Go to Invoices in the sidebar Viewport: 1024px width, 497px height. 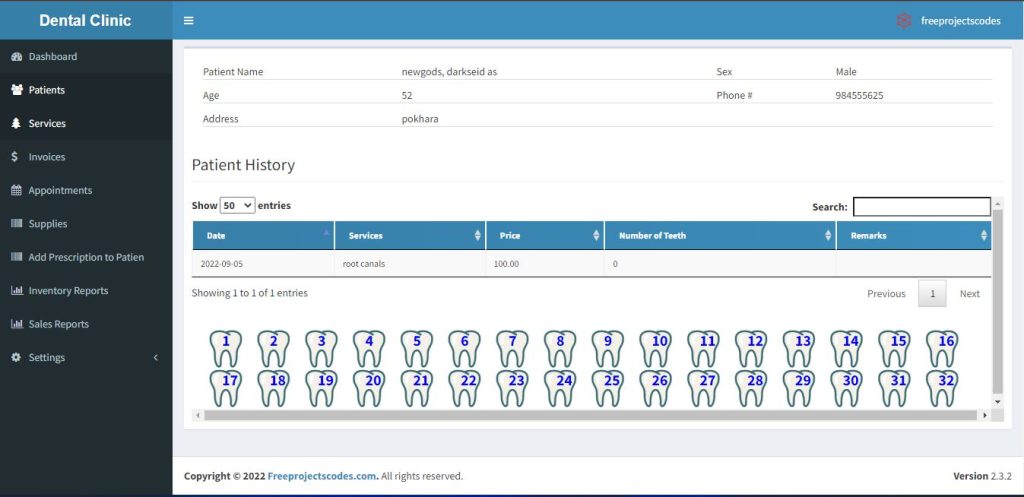click(47, 157)
